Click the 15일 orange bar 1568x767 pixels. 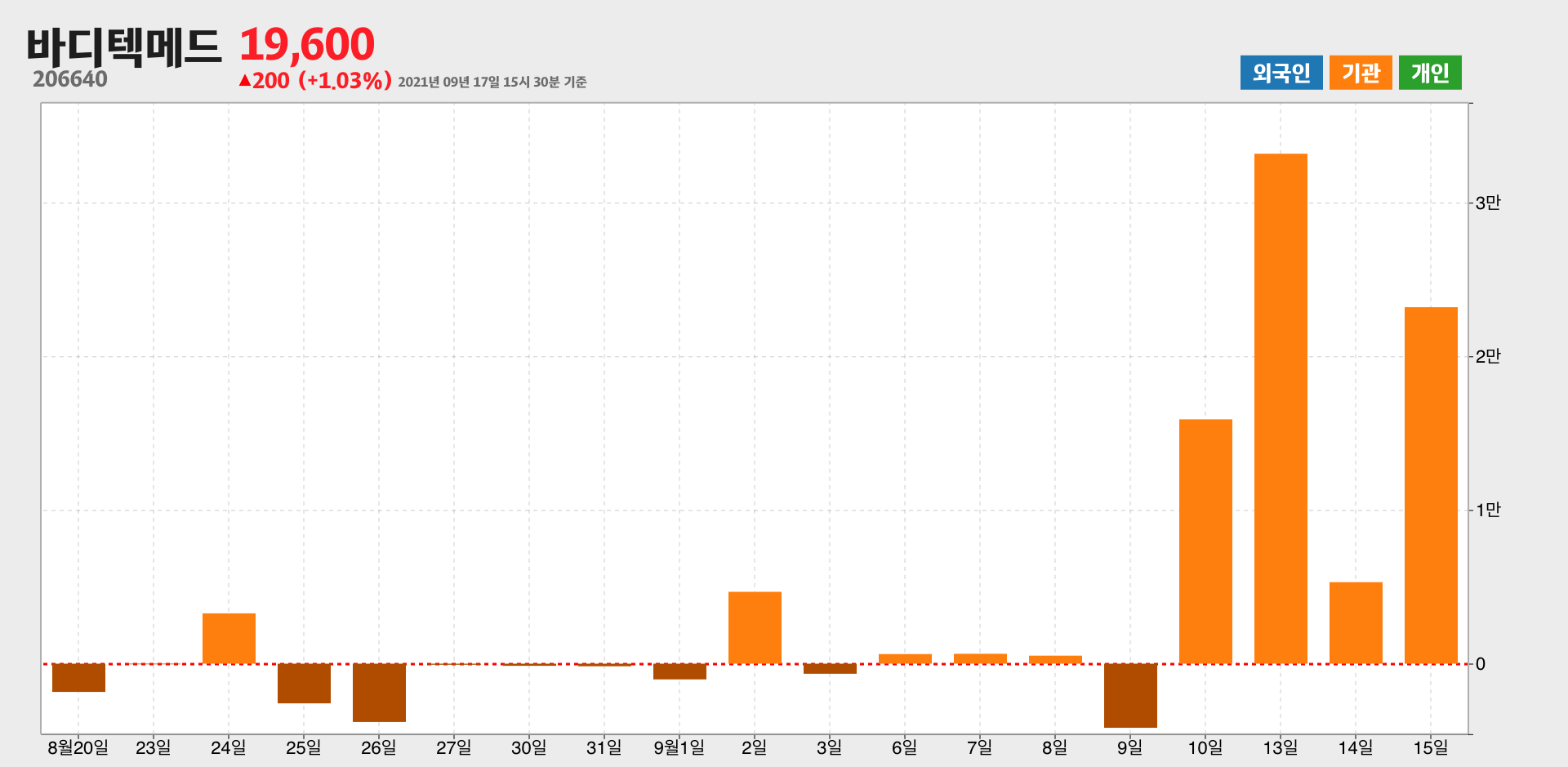1431,485
